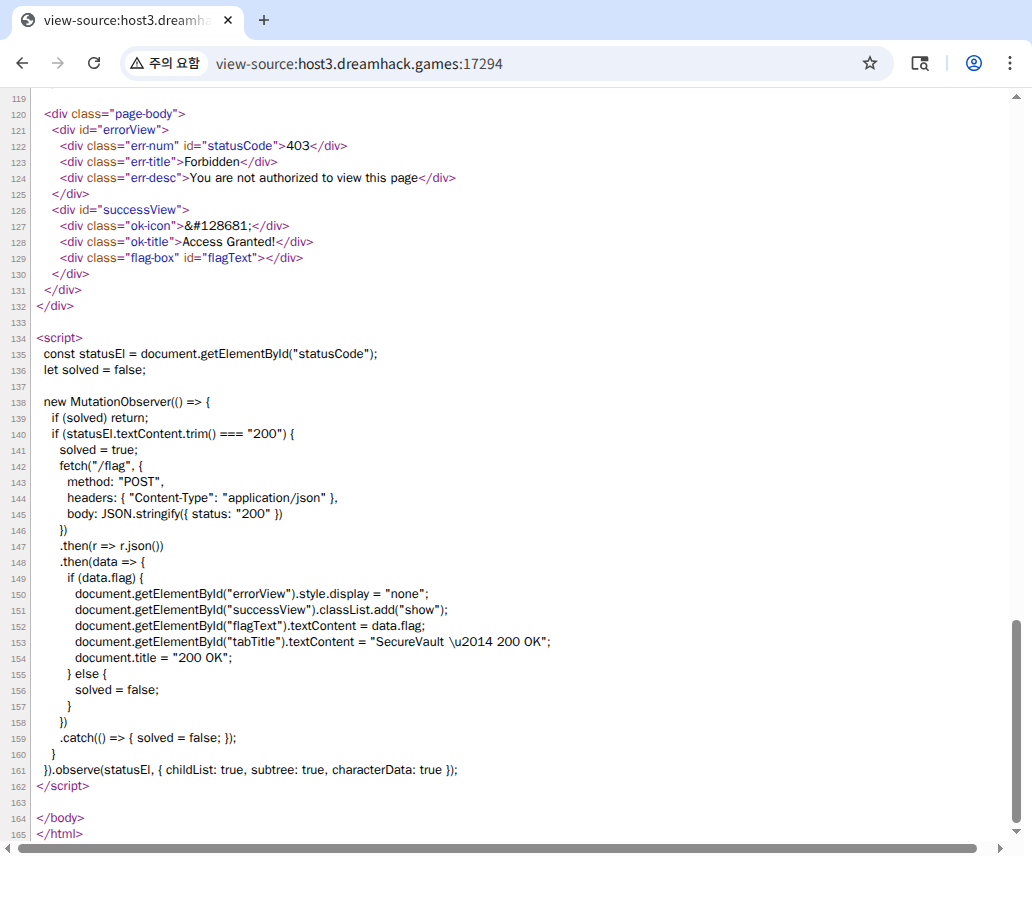Click the horizontal scrollbar thumb
The height and width of the screenshot is (899, 1032).
coord(497,848)
